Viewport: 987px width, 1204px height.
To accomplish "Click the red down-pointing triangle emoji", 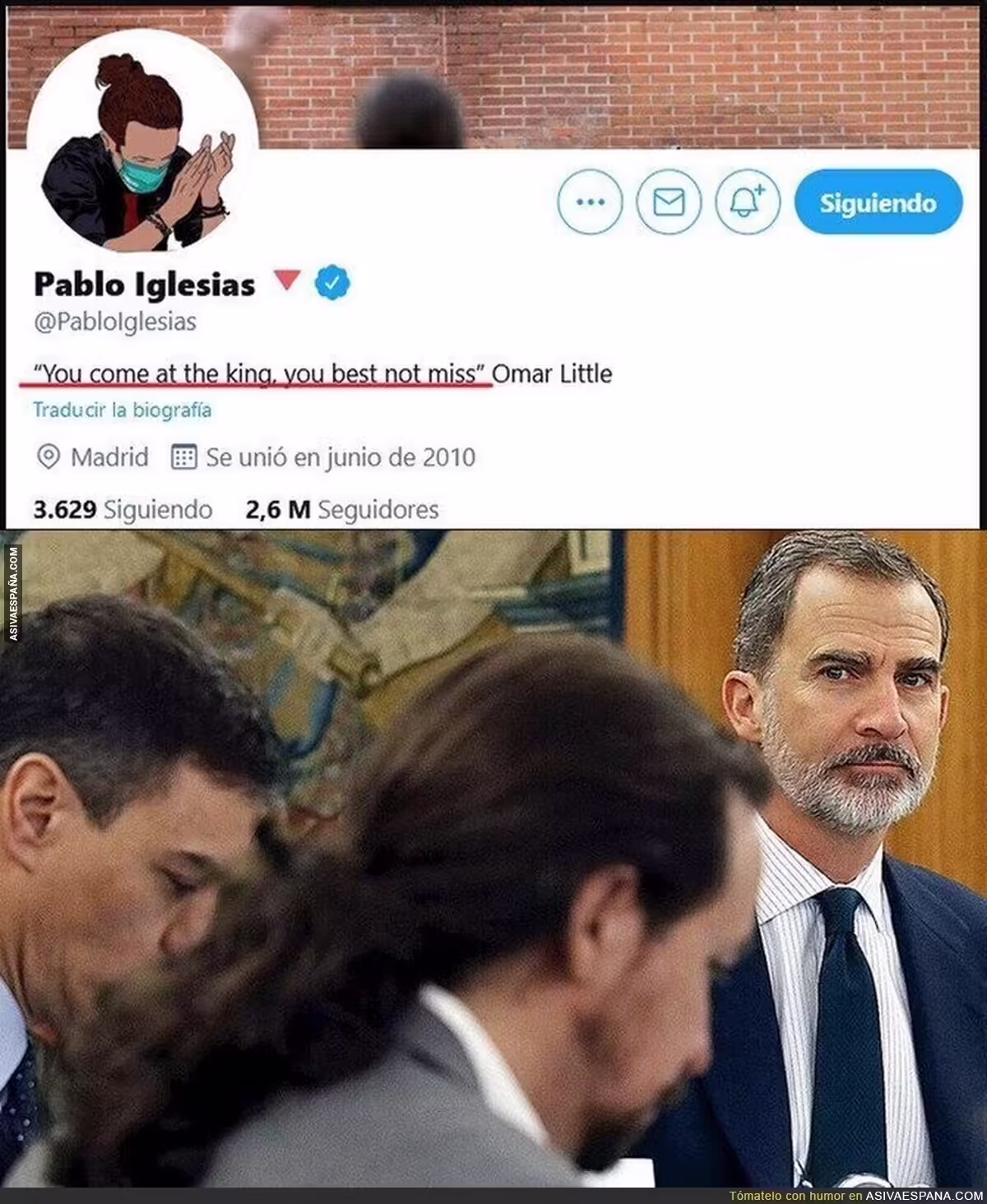I will 286,280.
